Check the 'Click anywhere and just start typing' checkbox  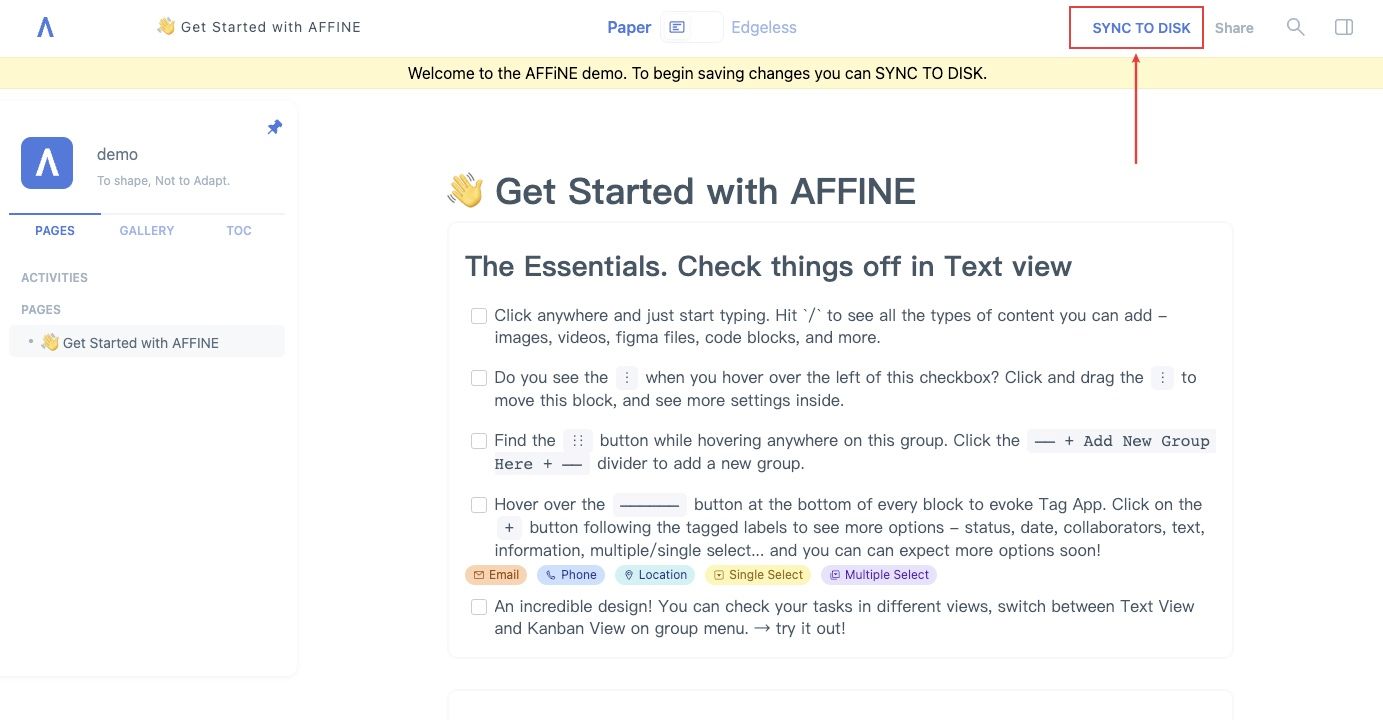[479, 316]
